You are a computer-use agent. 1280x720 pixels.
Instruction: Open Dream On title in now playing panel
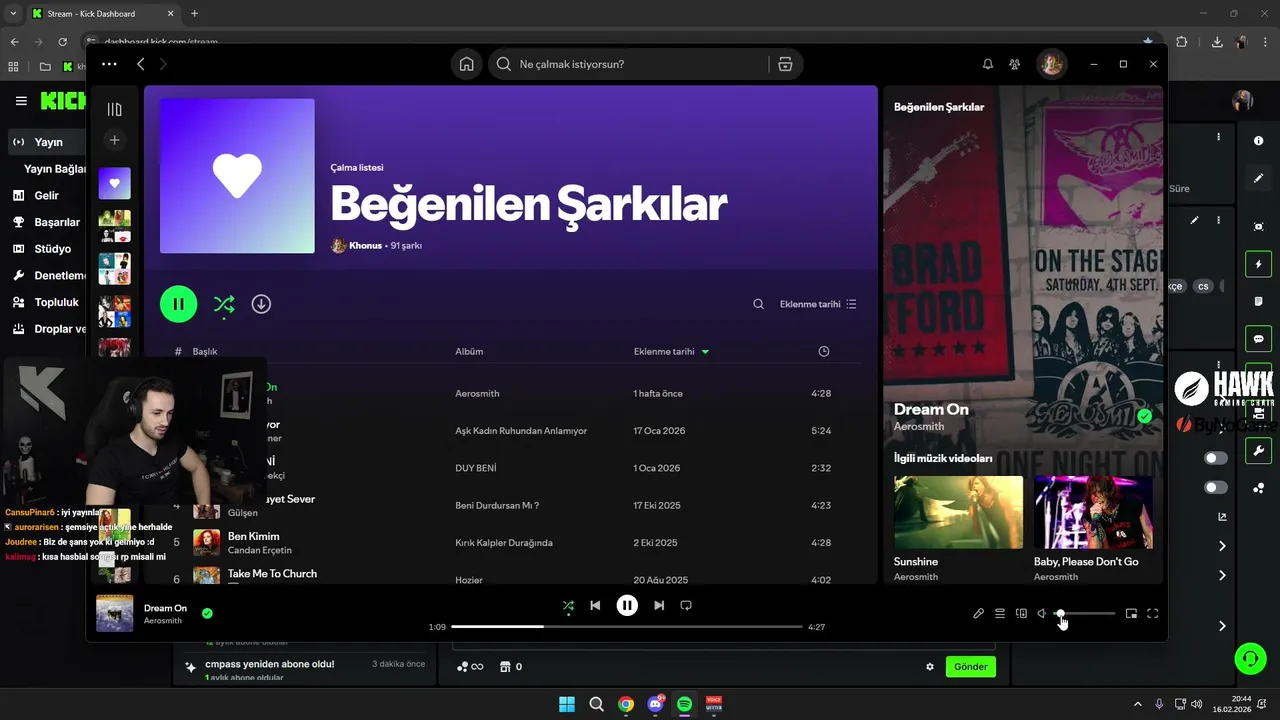(x=931, y=409)
